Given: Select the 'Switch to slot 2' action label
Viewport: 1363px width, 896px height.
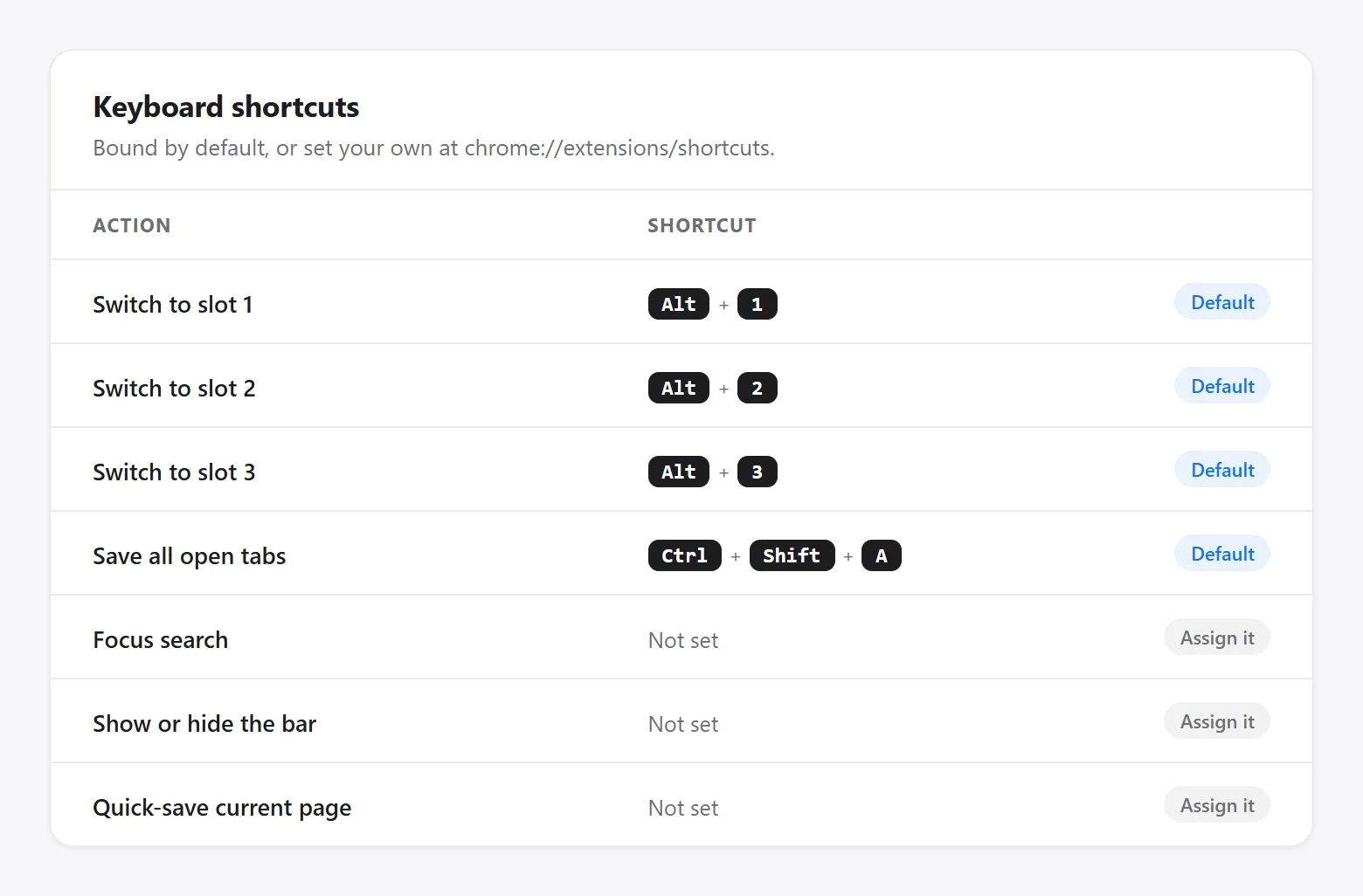Looking at the screenshot, I should [x=175, y=389].
